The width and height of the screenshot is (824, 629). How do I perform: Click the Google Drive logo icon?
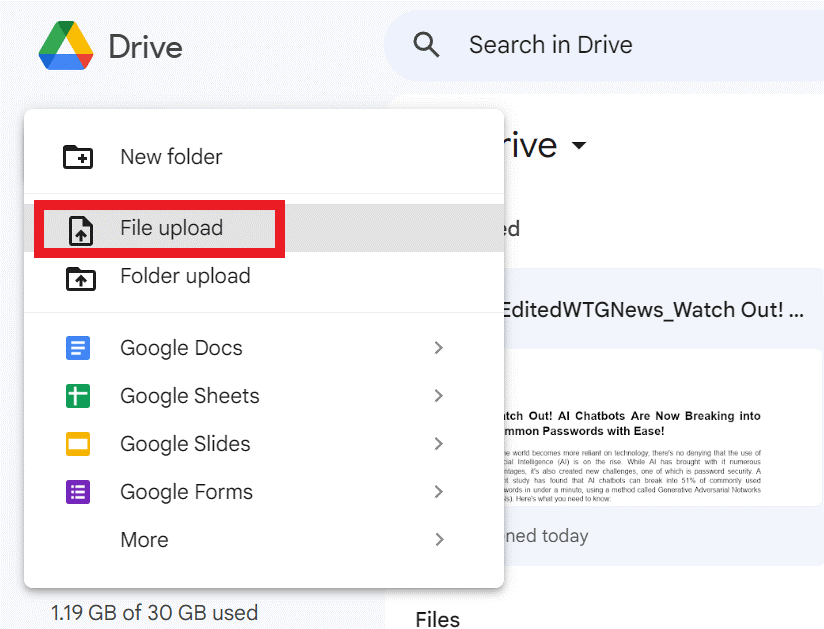[x=66, y=46]
